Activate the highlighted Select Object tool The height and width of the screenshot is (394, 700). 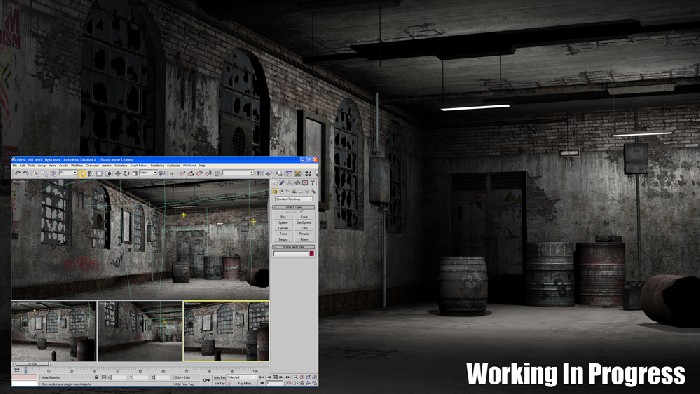point(83,173)
